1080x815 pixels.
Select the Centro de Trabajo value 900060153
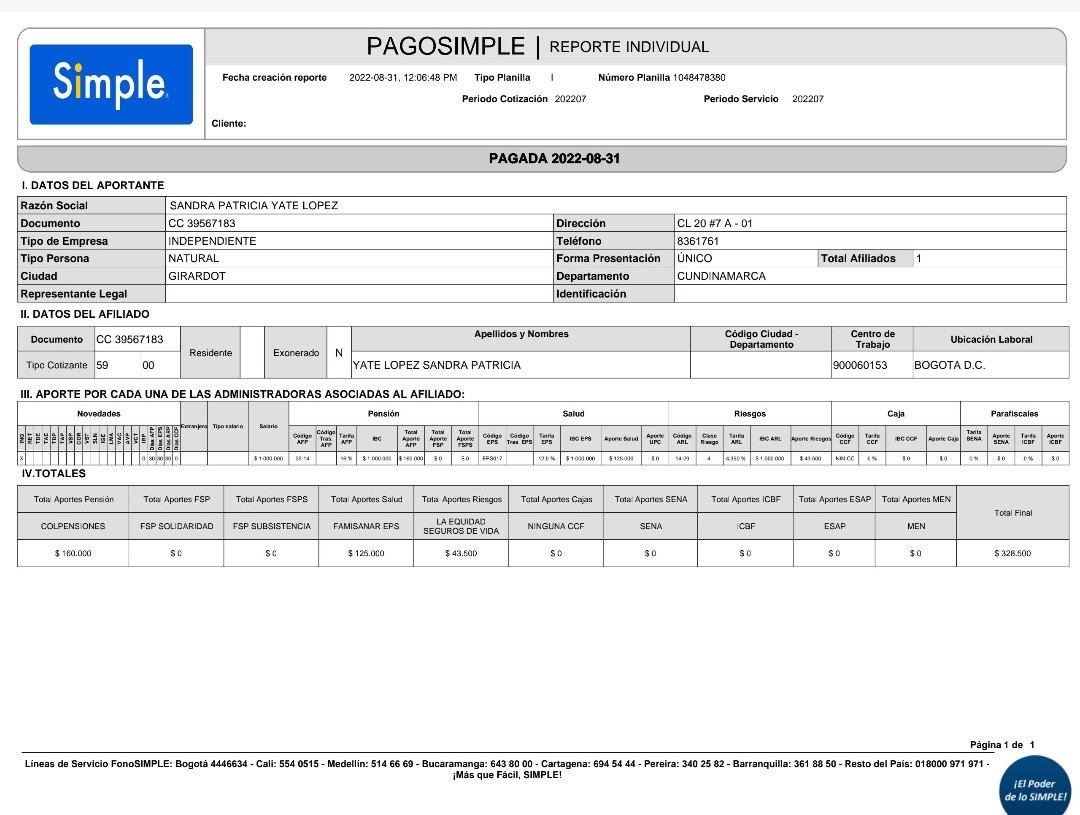(x=859, y=366)
